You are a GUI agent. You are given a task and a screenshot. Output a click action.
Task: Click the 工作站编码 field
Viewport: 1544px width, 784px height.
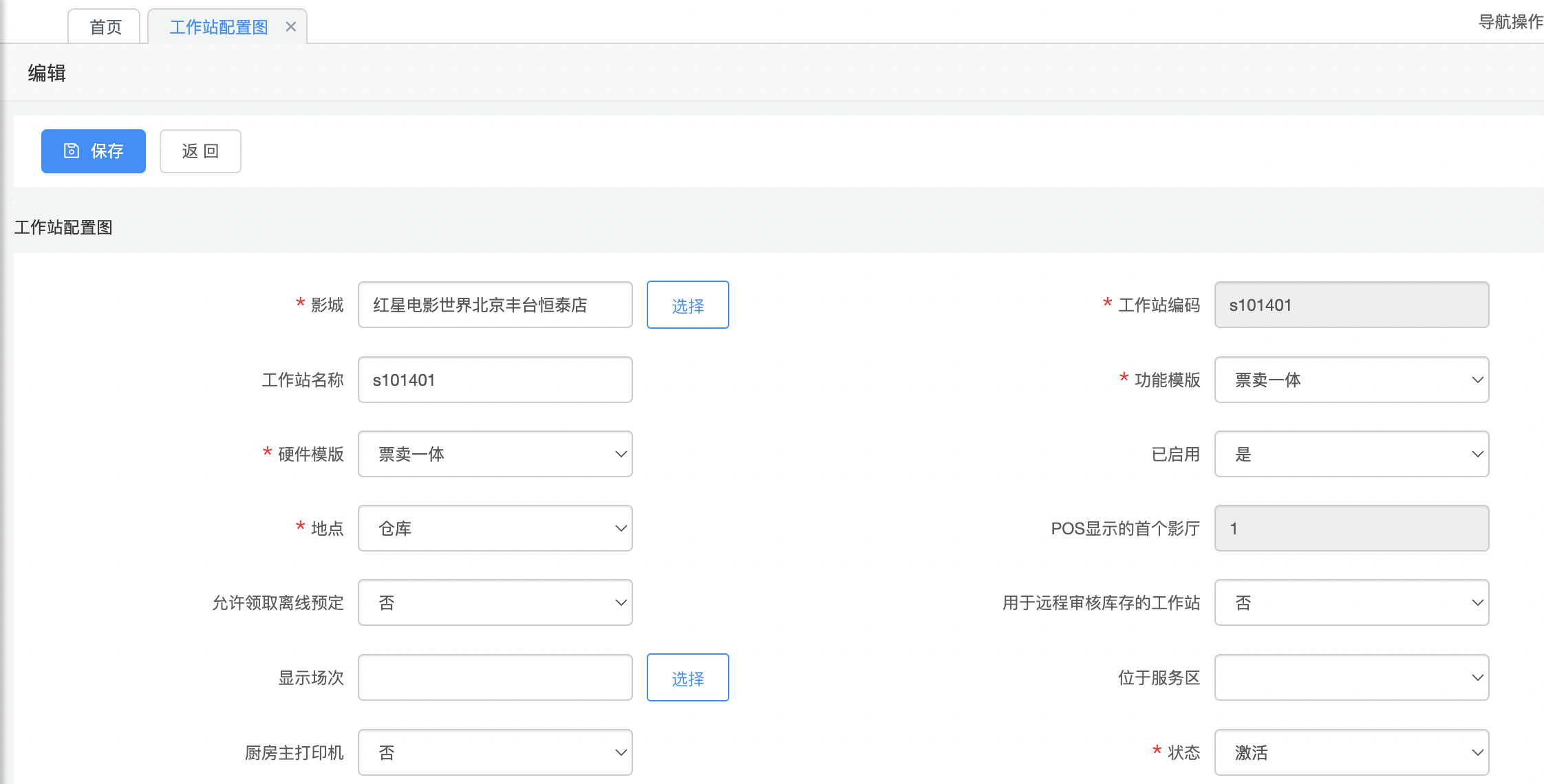coord(1352,305)
